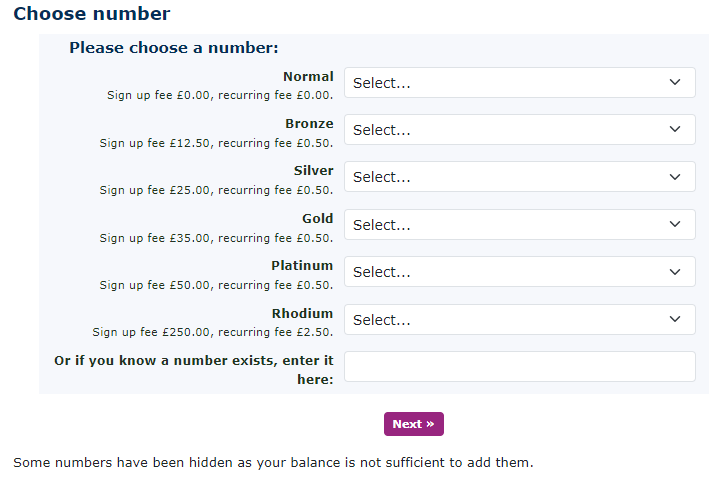
Task: Expand the Silver number select box
Action: (519, 177)
